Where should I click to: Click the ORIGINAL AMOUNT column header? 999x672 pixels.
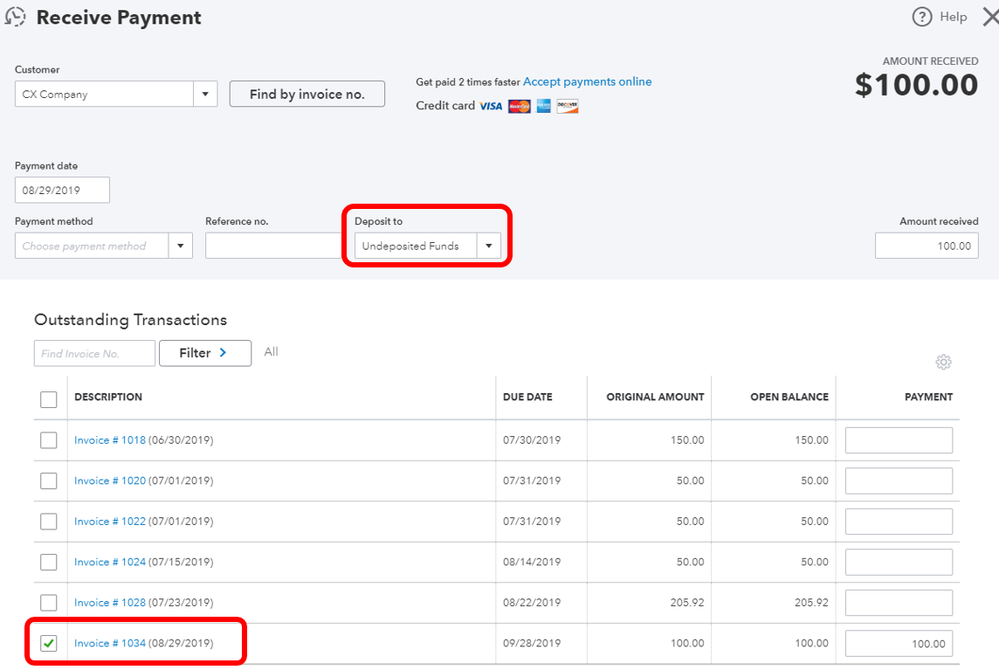(x=655, y=397)
